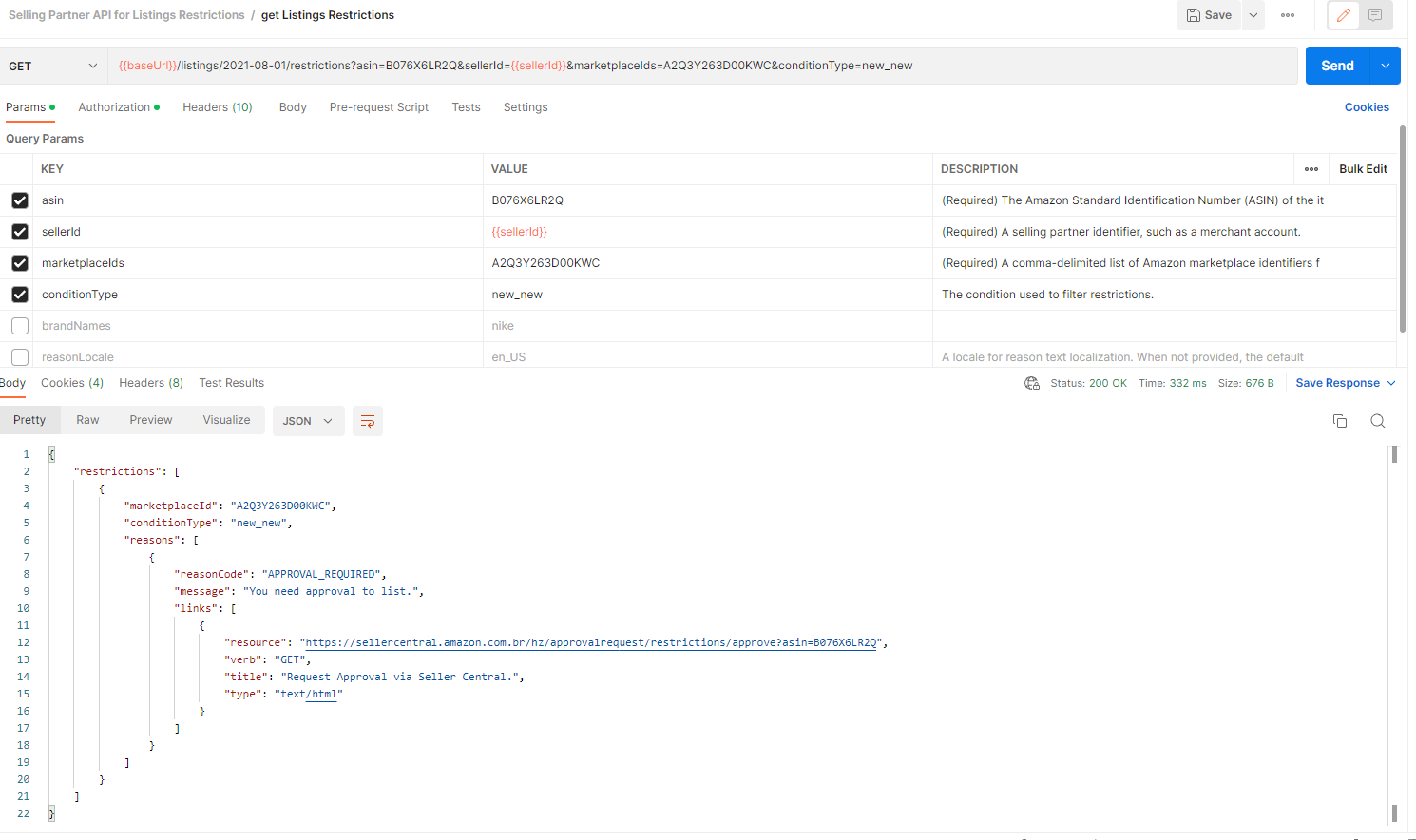
Task: Click the en_US reasonLocale value cell
Action: [708, 356]
